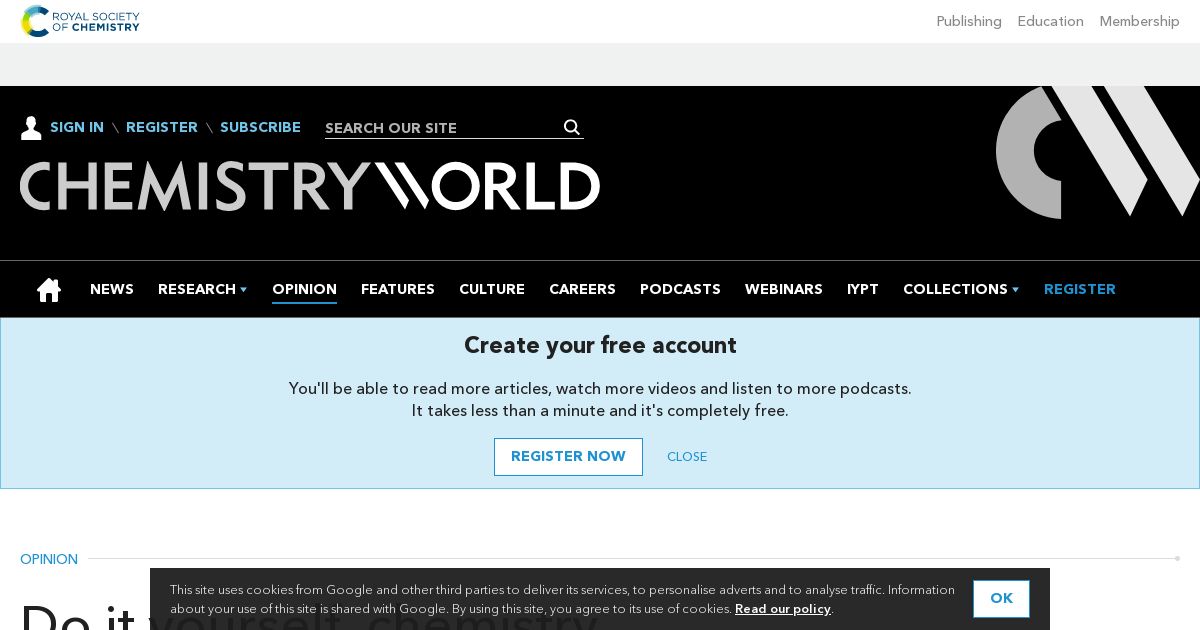Open the Features section
The image size is (1200, 630).
click(398, 289)
